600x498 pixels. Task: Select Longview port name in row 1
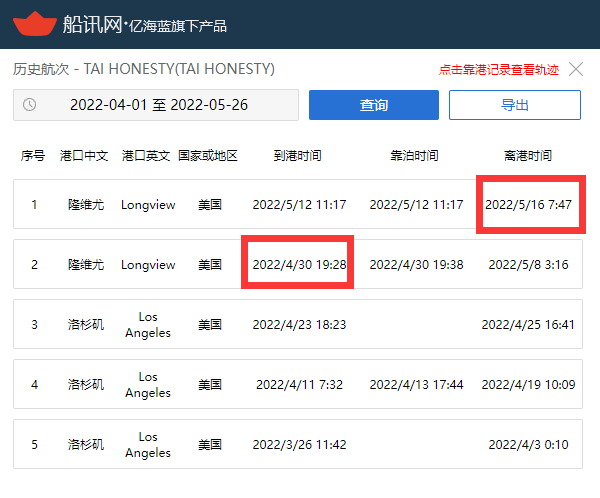tap(148, 205)
